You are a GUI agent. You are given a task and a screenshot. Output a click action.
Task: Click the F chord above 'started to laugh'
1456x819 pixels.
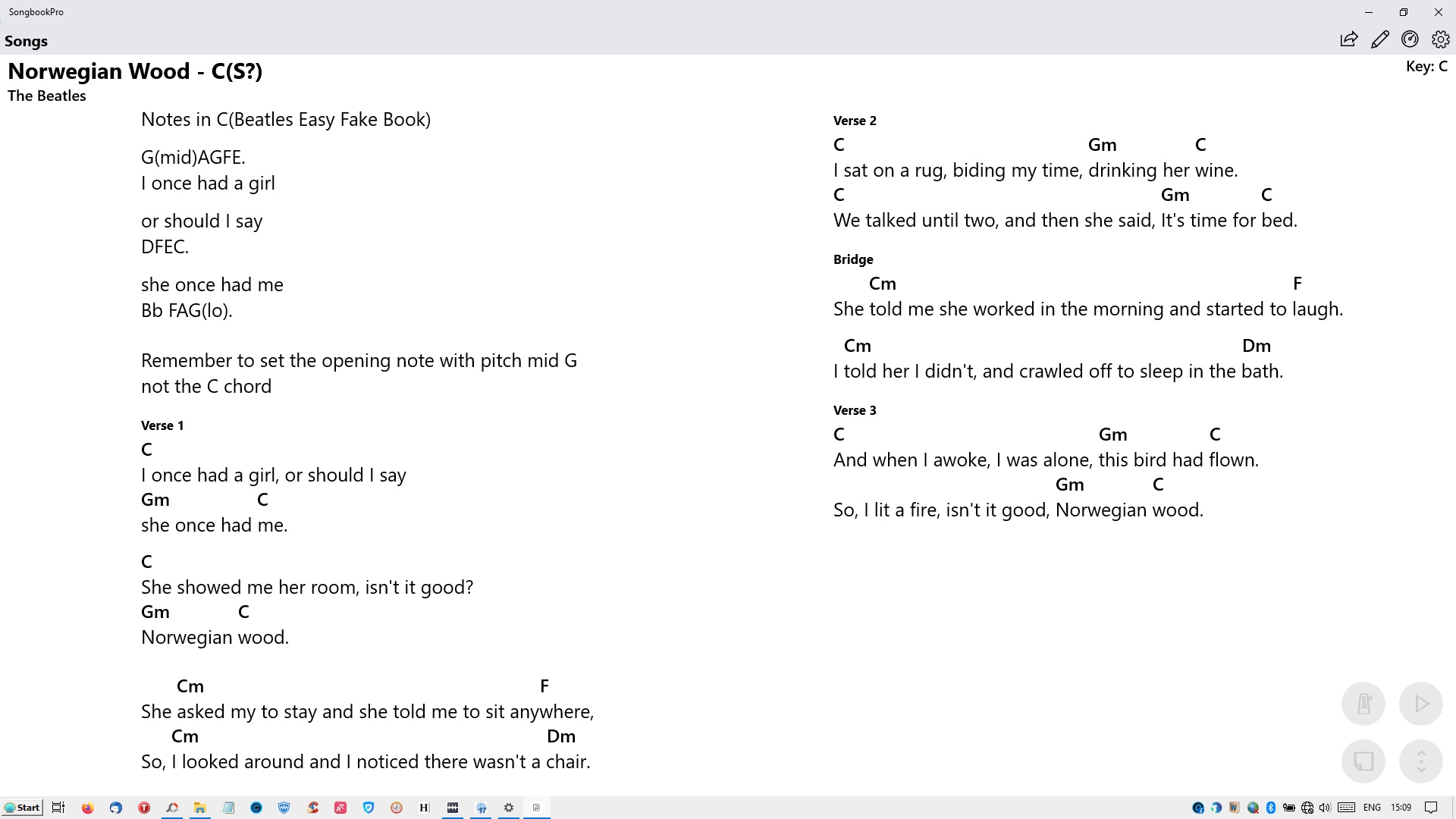[x=1298, y=284]
